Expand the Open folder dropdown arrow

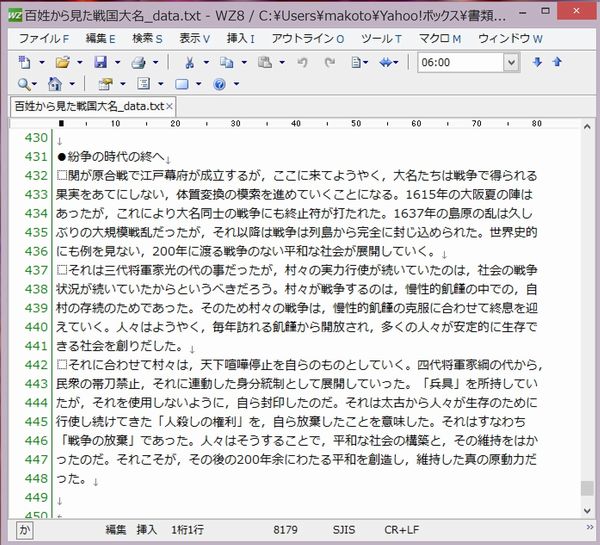click(80, 62)
